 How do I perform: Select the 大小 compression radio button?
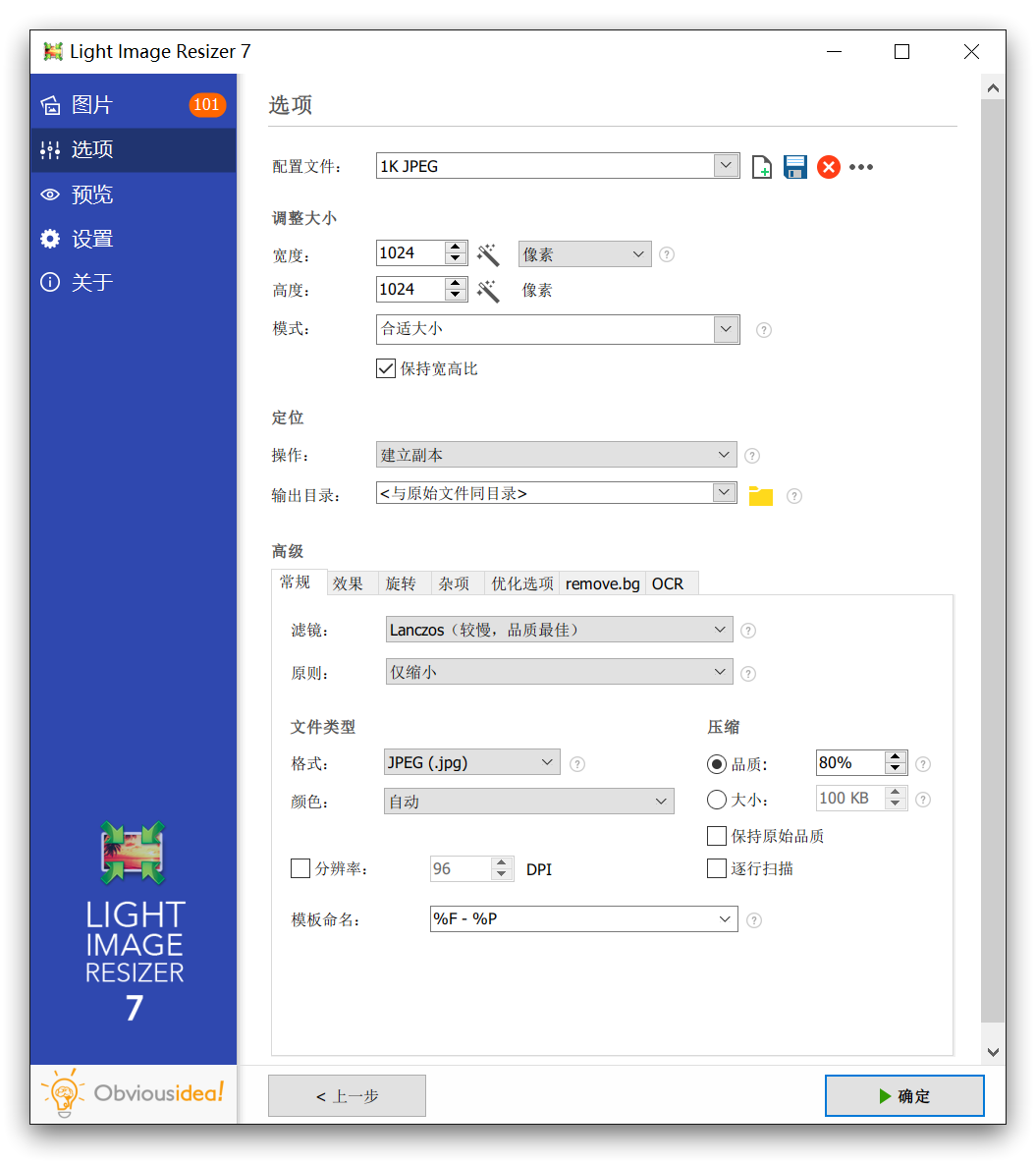click(717, 800)
